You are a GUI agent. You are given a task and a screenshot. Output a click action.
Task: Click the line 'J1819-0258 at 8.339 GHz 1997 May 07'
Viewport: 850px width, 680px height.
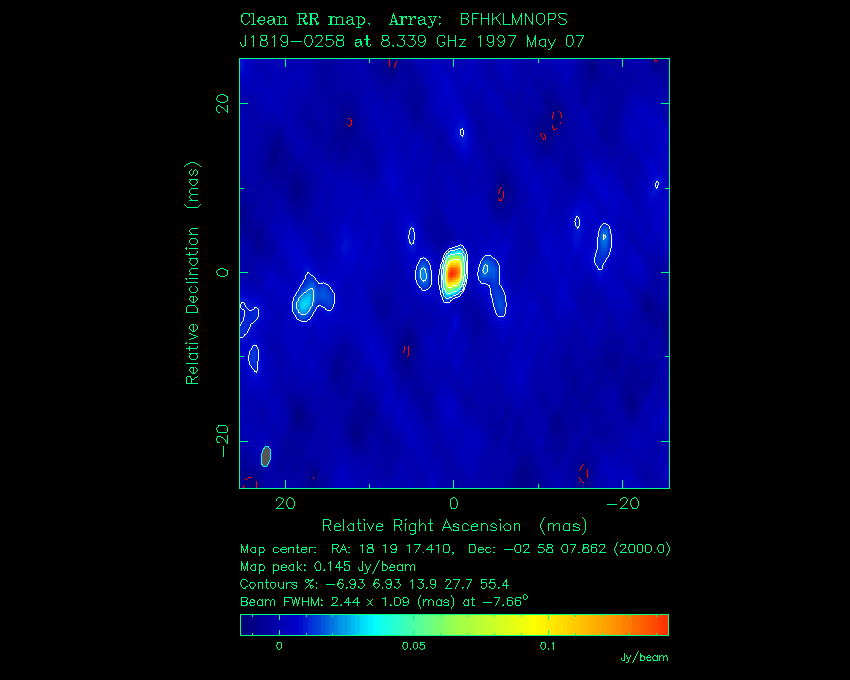coord(412,42)
